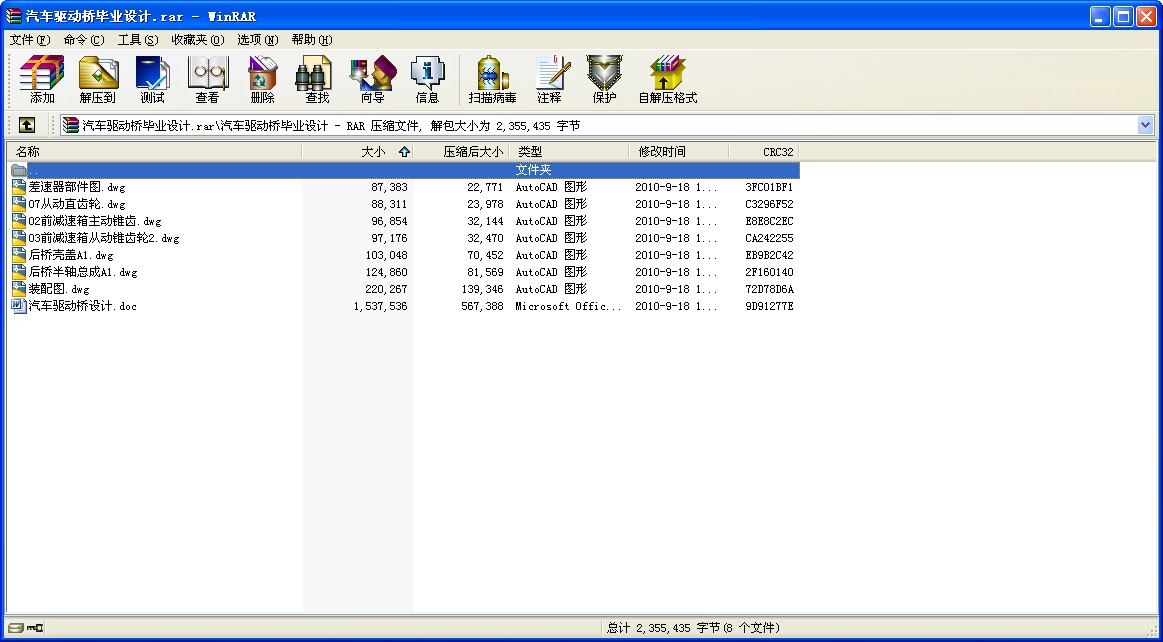The image size is (1163, 642).
Task: Click the 解压到 (Extract To) icon
Action: pos(98,80)
